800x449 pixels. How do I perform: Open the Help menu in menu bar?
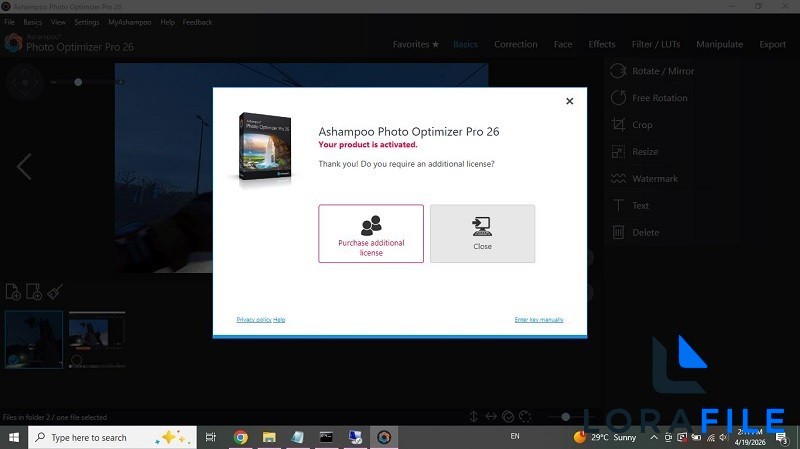(x=167, y=22)
